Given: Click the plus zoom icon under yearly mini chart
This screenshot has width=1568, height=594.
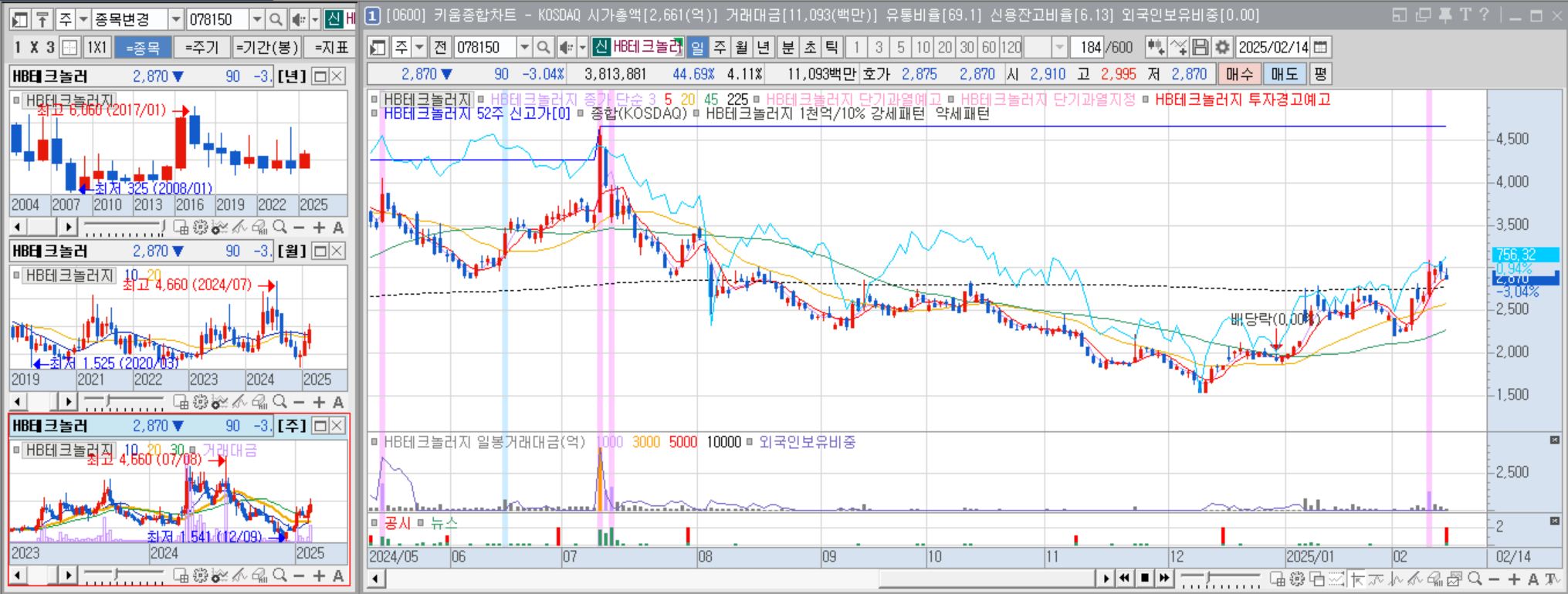Looking at the screenshot, I should [319, 228].
